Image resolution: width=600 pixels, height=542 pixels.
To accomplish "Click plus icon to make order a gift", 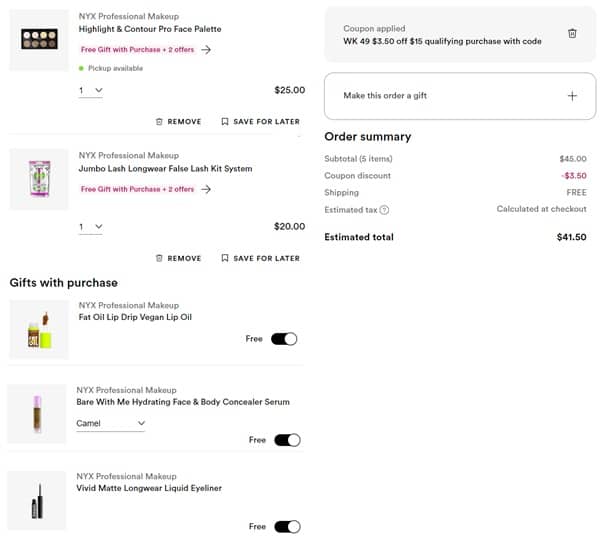I will (x=572, y=96).
